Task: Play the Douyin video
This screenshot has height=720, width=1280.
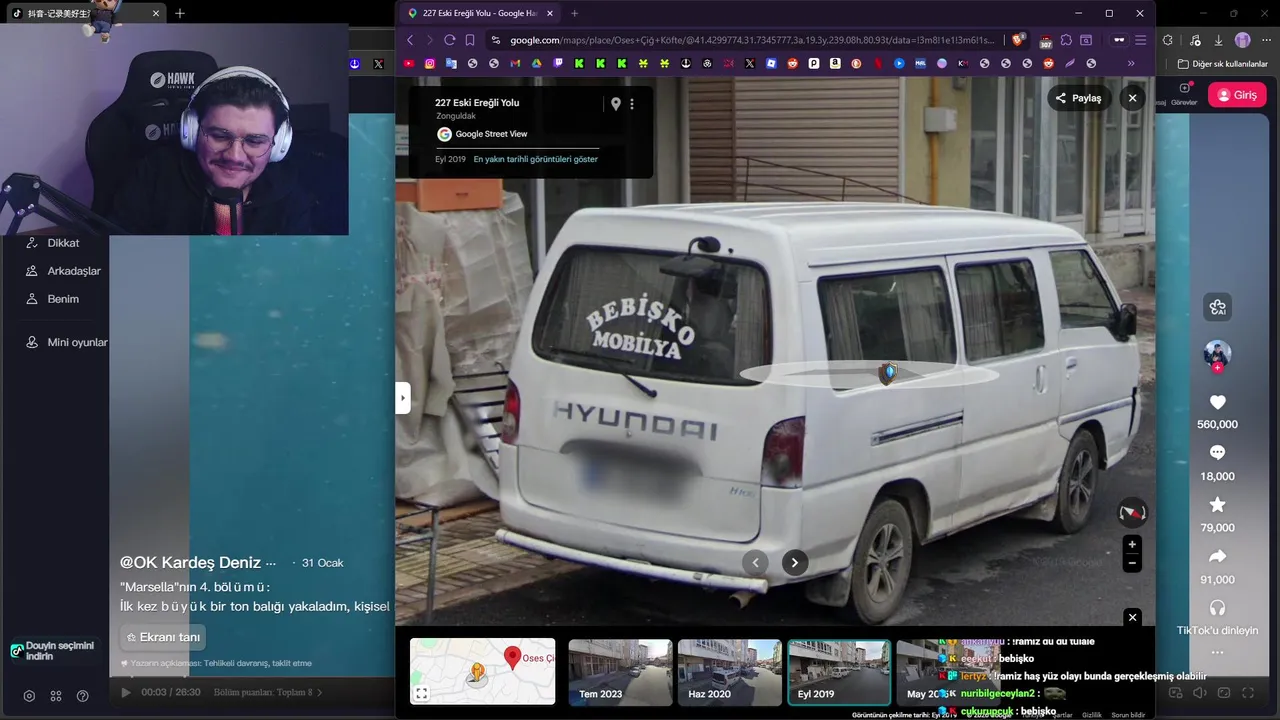Action: click(126, 692)
